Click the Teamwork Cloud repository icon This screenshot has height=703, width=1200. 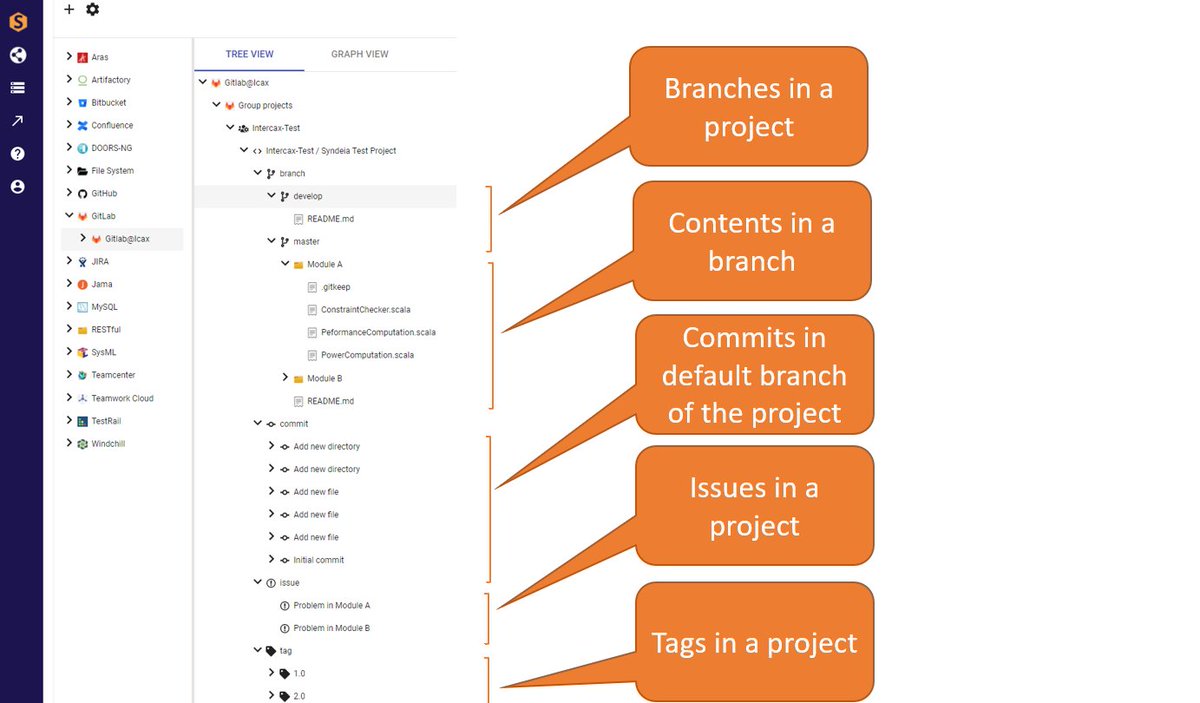click(x=83, y=398)
